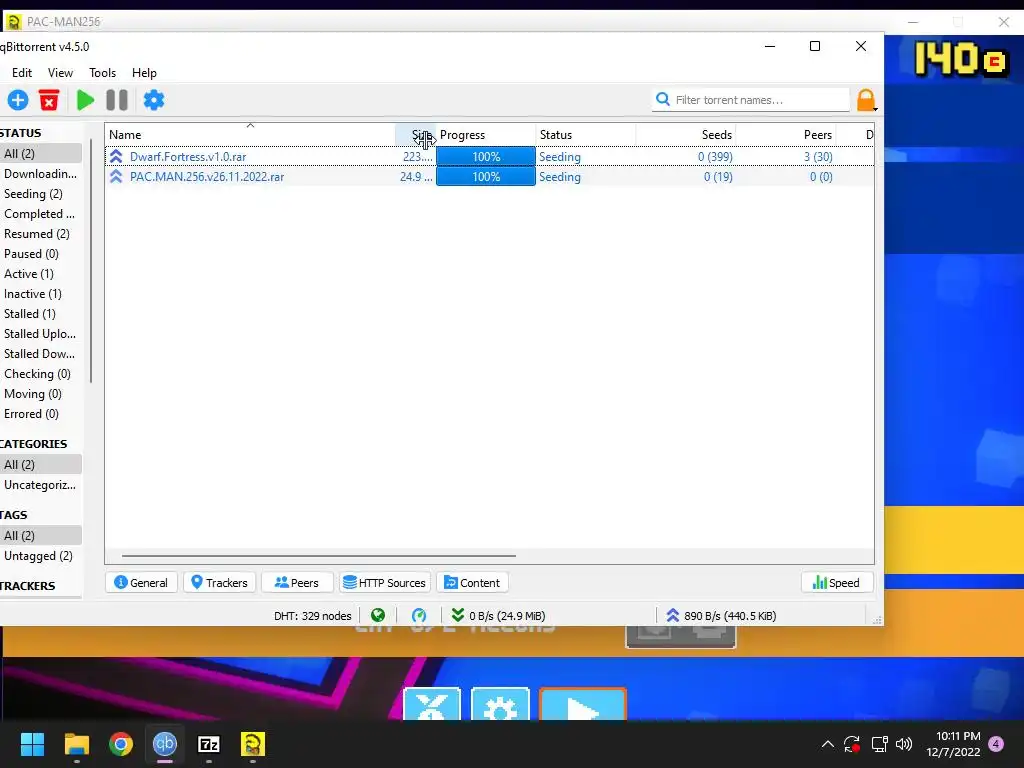Sort by the Peers column header
Viewport: 1024px width, 768px height.
click(786, 135)
